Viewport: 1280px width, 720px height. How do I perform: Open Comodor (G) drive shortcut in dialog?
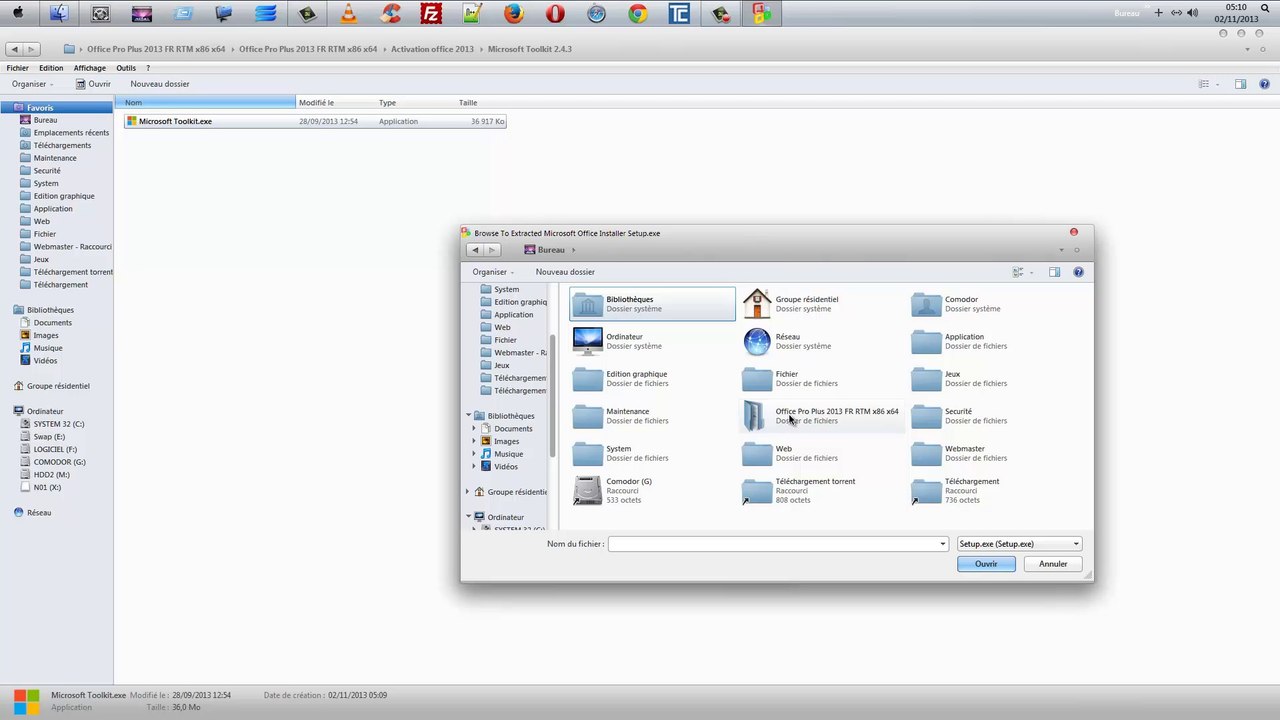[652, 490]
